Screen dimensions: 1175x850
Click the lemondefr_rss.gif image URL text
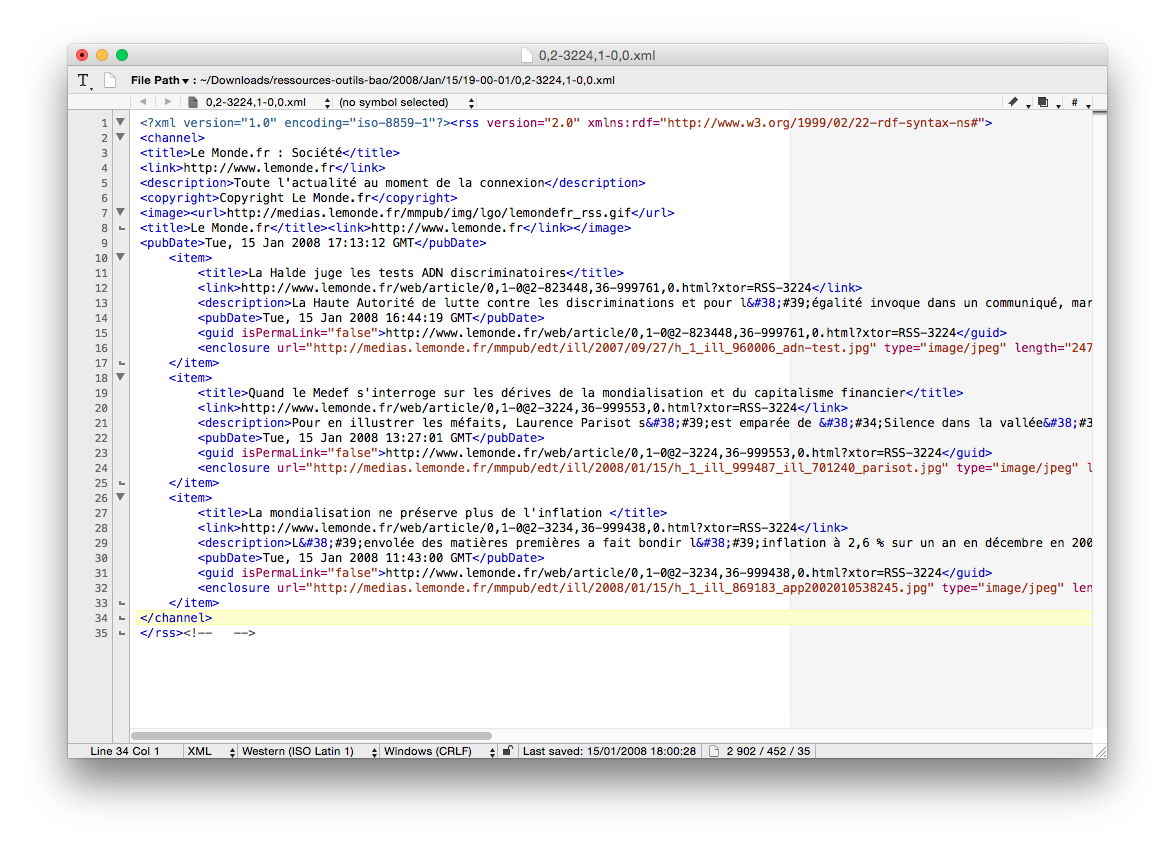429,213
